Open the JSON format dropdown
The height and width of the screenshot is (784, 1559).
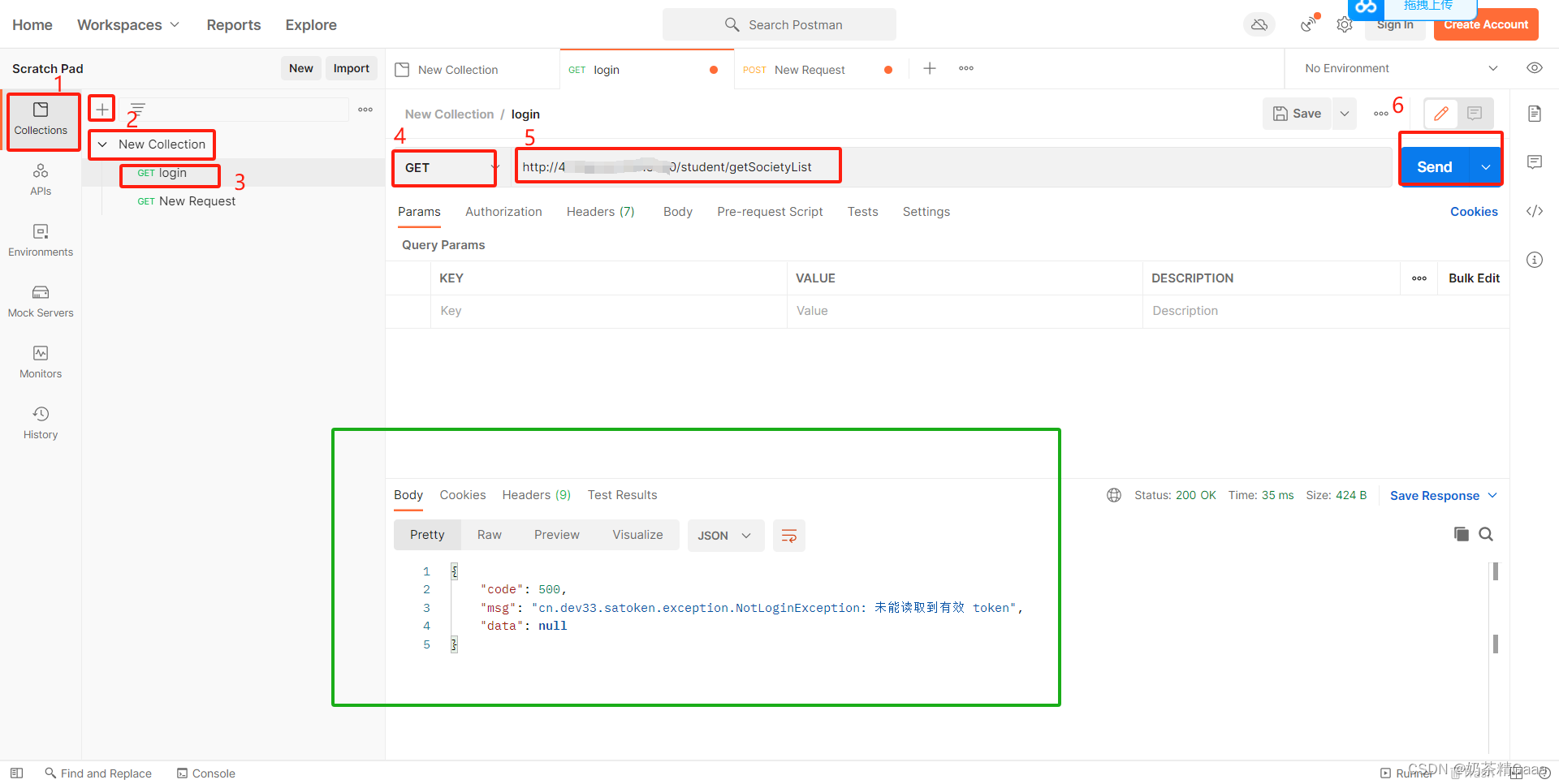[x=725, y=536]
